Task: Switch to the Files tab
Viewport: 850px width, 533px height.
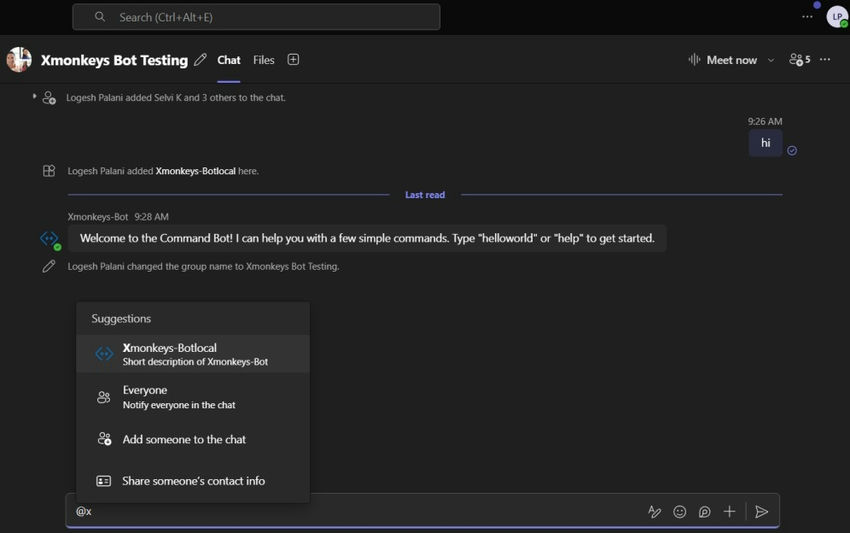Action: [x=264, y=60]
